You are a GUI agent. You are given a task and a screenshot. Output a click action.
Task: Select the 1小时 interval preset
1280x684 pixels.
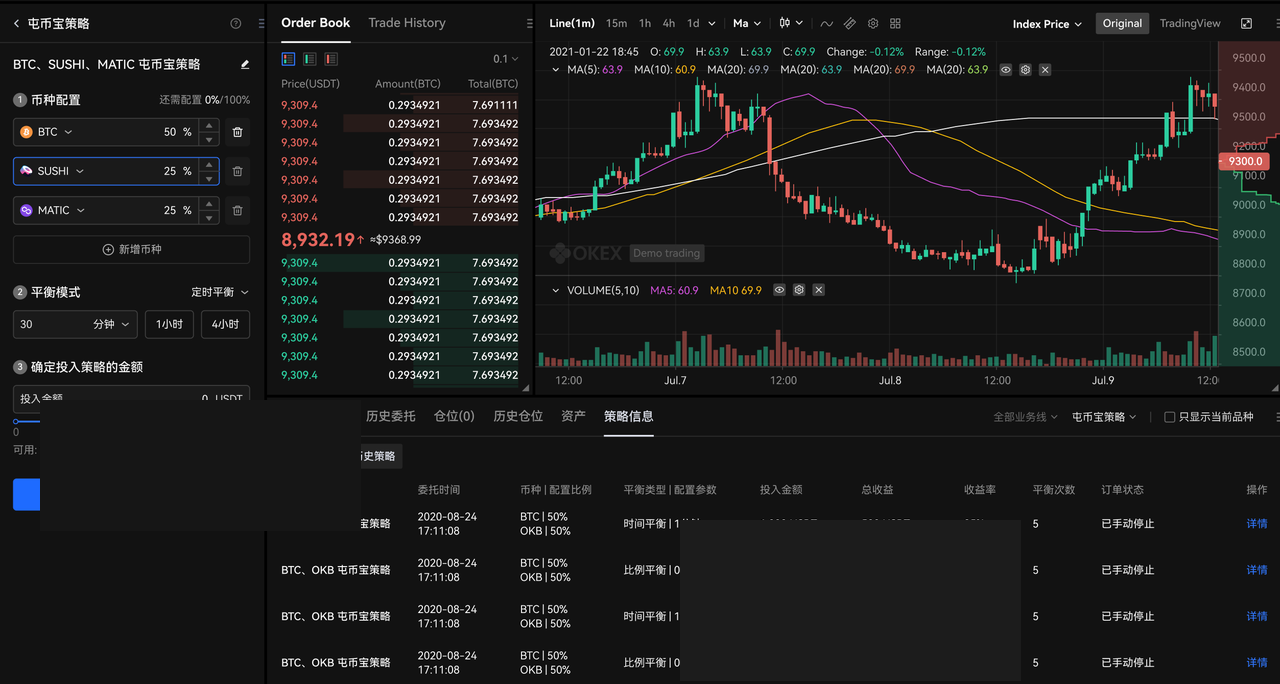[169, 324]
